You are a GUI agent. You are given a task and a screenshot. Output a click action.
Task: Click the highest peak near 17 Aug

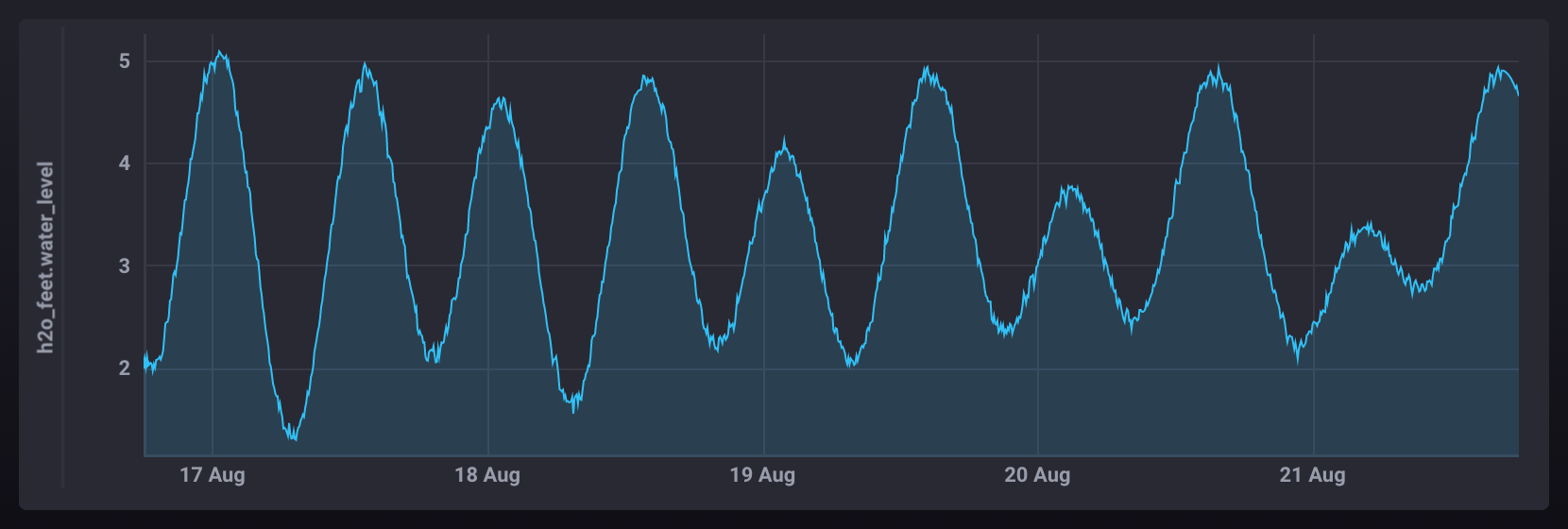click(219, 52)
